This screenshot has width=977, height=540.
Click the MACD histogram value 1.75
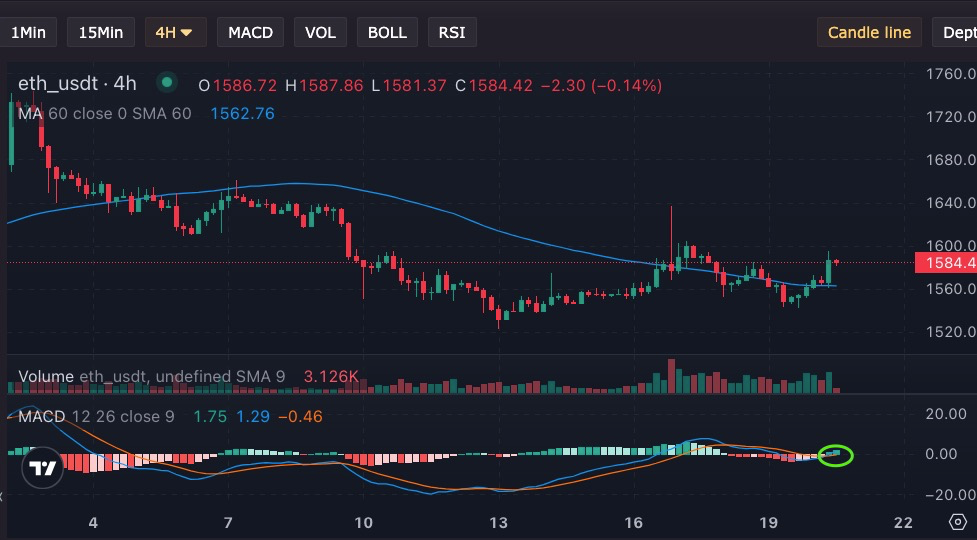click(x=210, y=416)
